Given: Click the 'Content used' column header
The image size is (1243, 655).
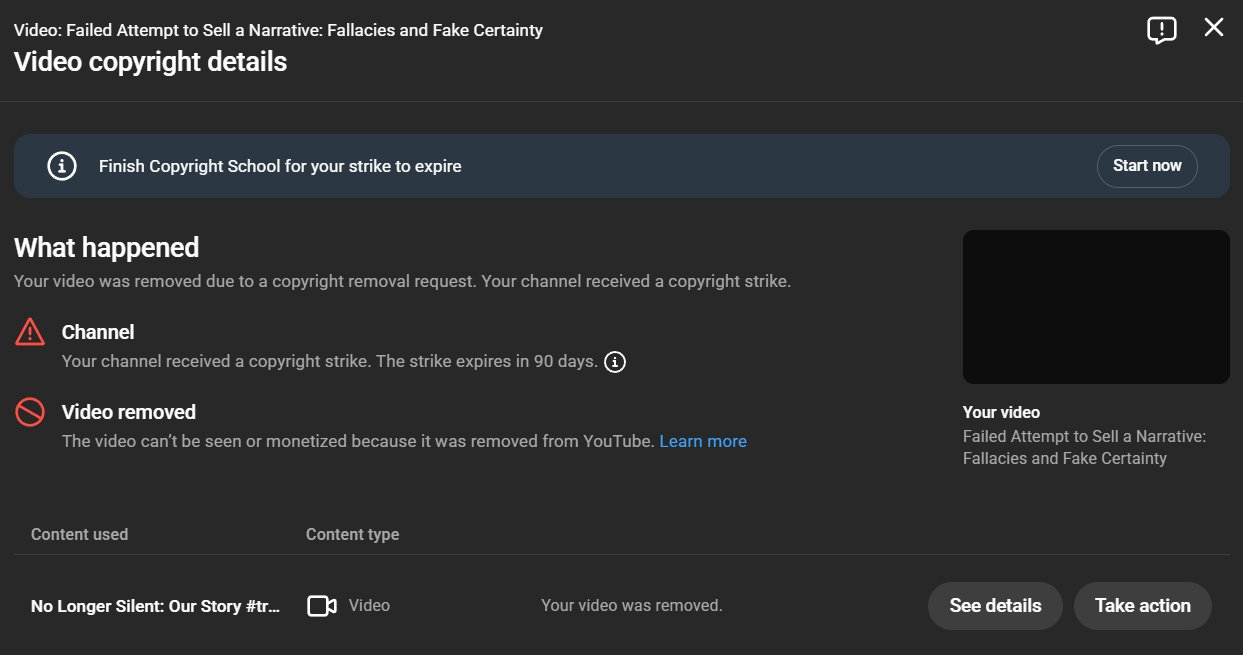Looking at the screenshot, I should tap(79, 534).
